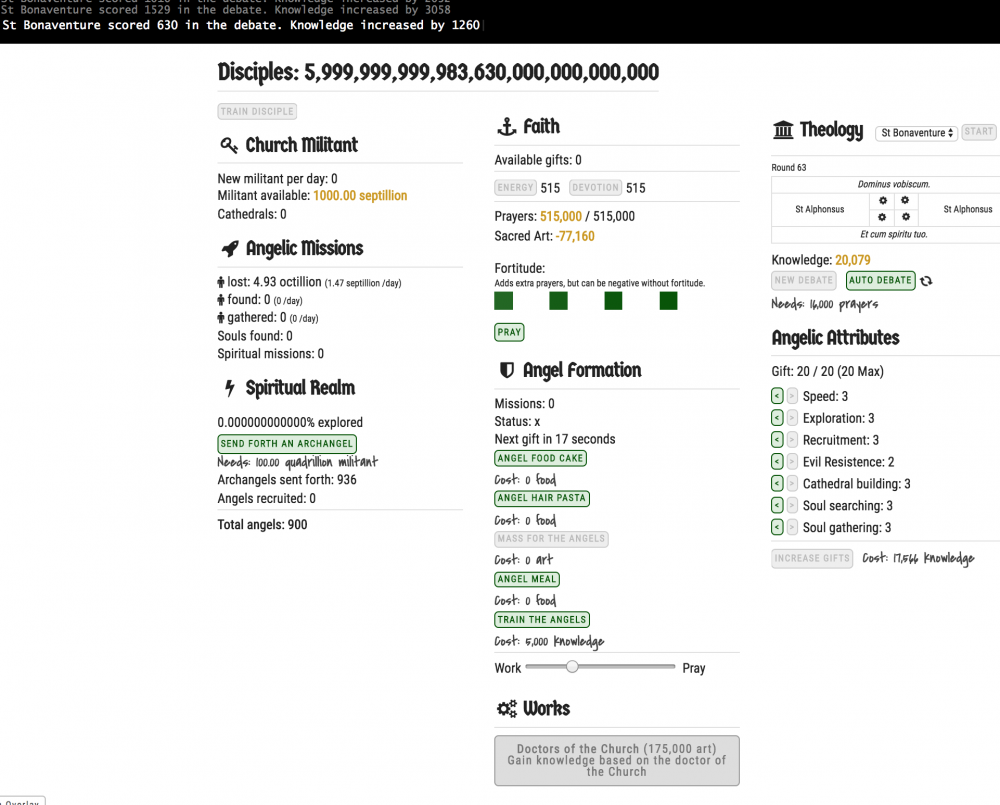The width and height of the screenshot is (1000, 805).
Task: Decrease the Evil Resistence attribute
Action: click(x=777, y=461)
